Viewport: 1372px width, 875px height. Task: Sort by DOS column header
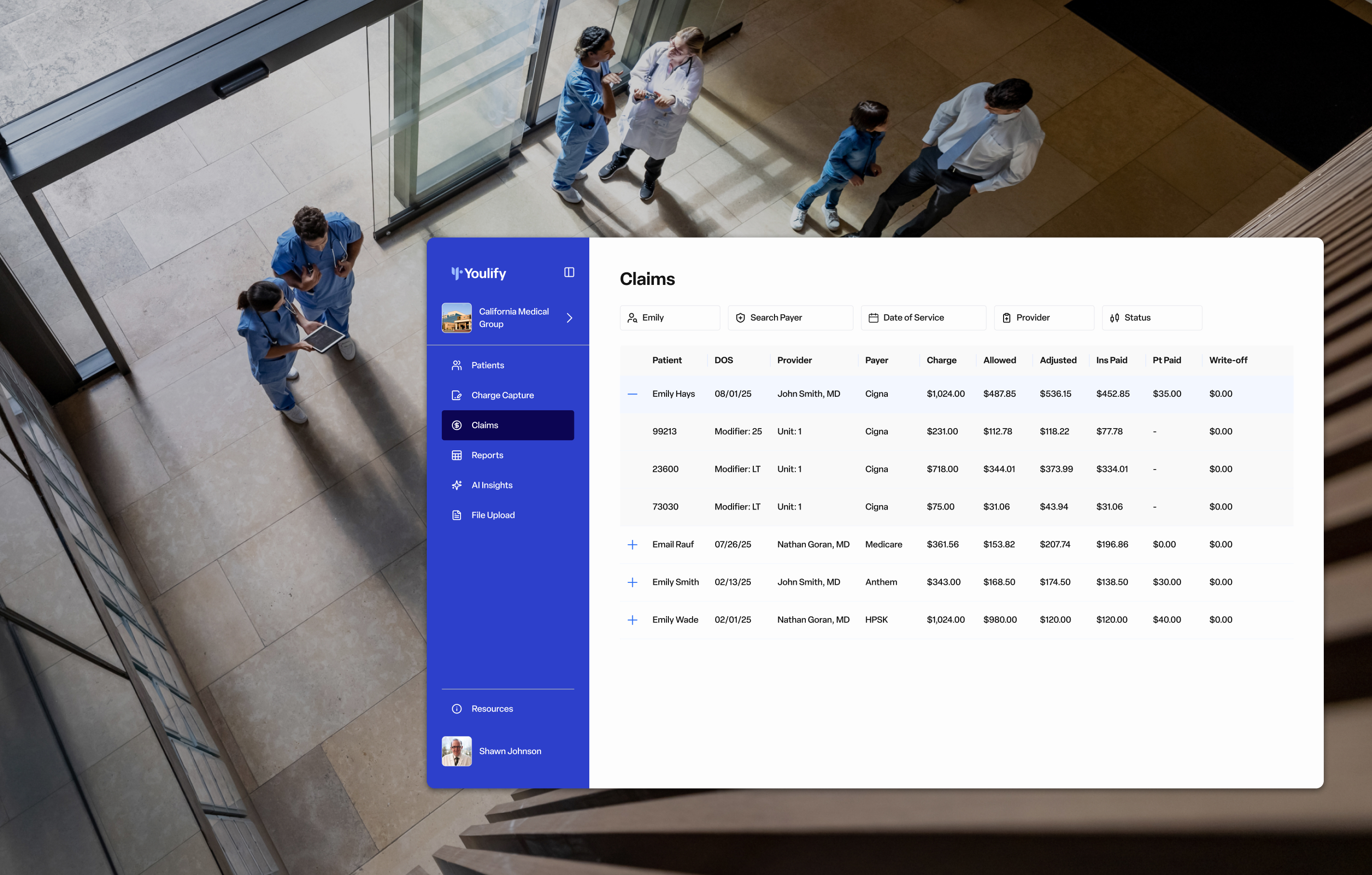click(723, 360)
